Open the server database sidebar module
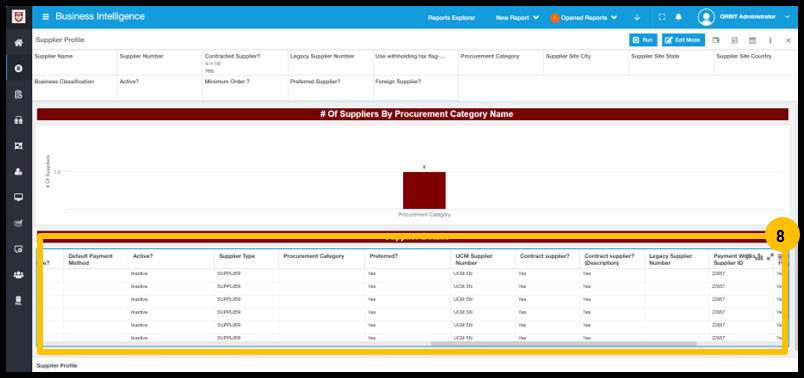 coord(18,301)
